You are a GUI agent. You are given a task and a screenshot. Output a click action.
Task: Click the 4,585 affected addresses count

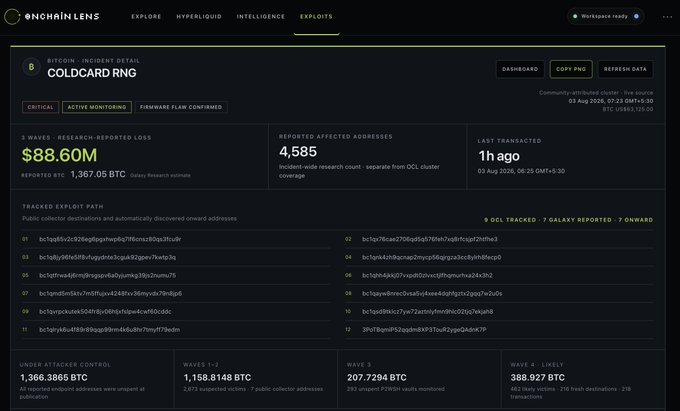coord(298,151)
